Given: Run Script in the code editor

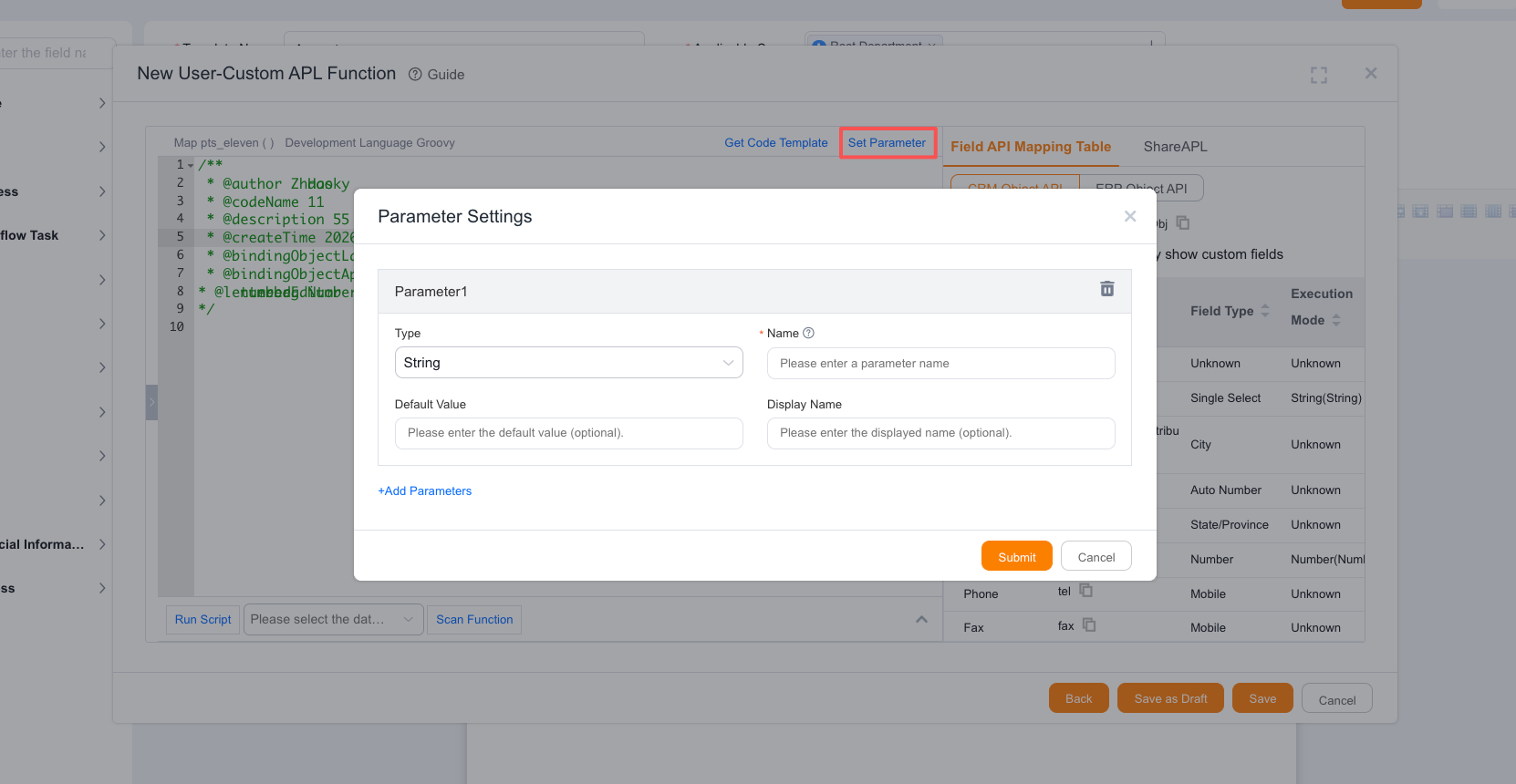Looking at the screenshot, I should [x=202, y=620].
